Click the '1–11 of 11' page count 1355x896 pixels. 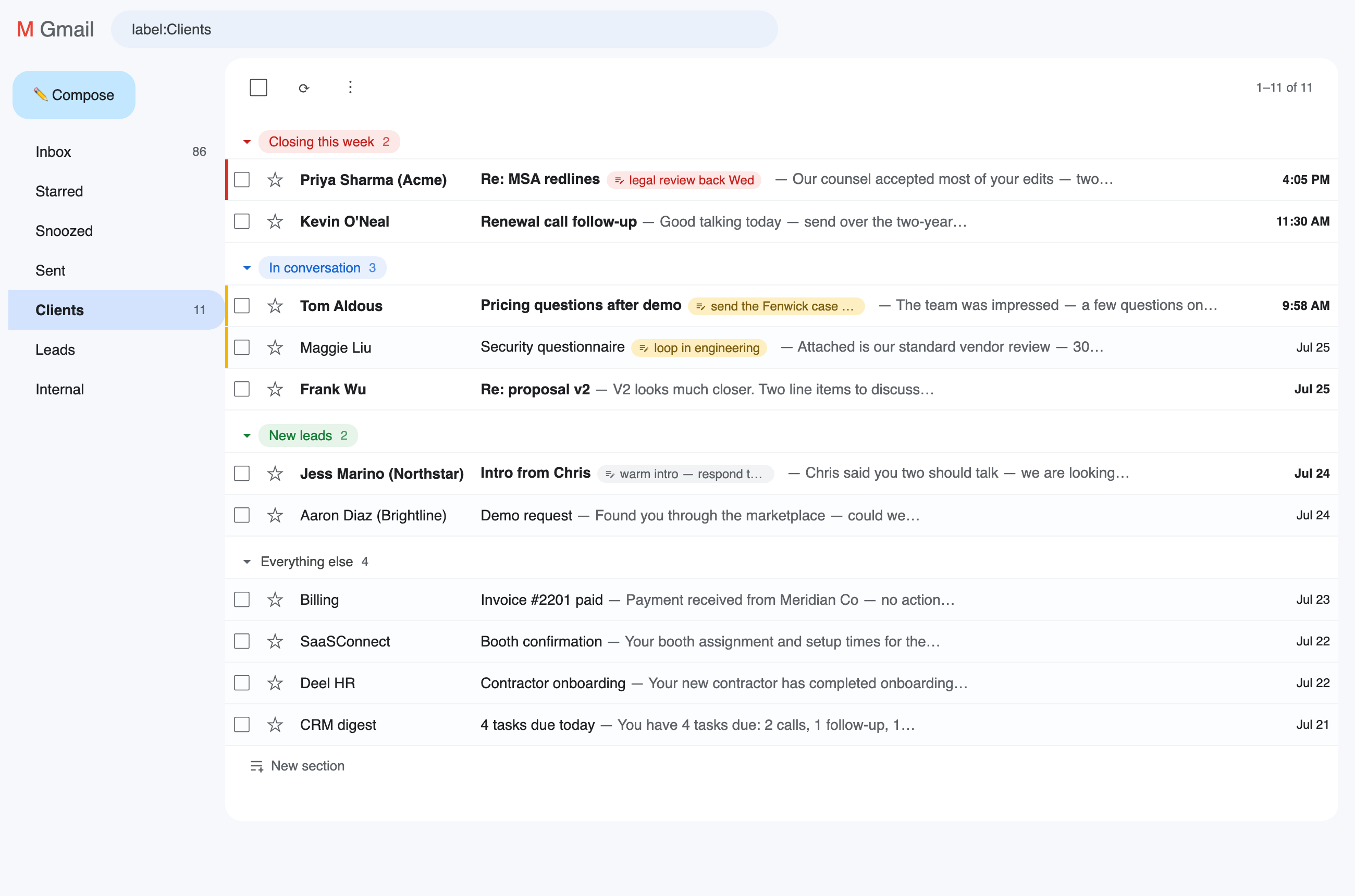(1284, 88)
